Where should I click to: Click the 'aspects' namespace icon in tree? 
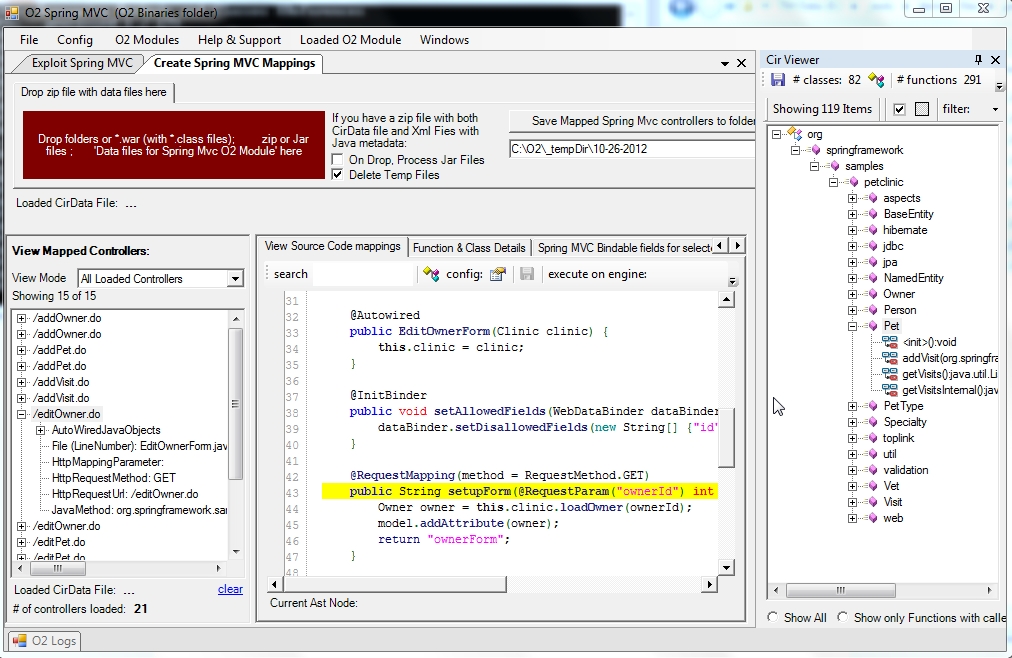pos(872,198)
